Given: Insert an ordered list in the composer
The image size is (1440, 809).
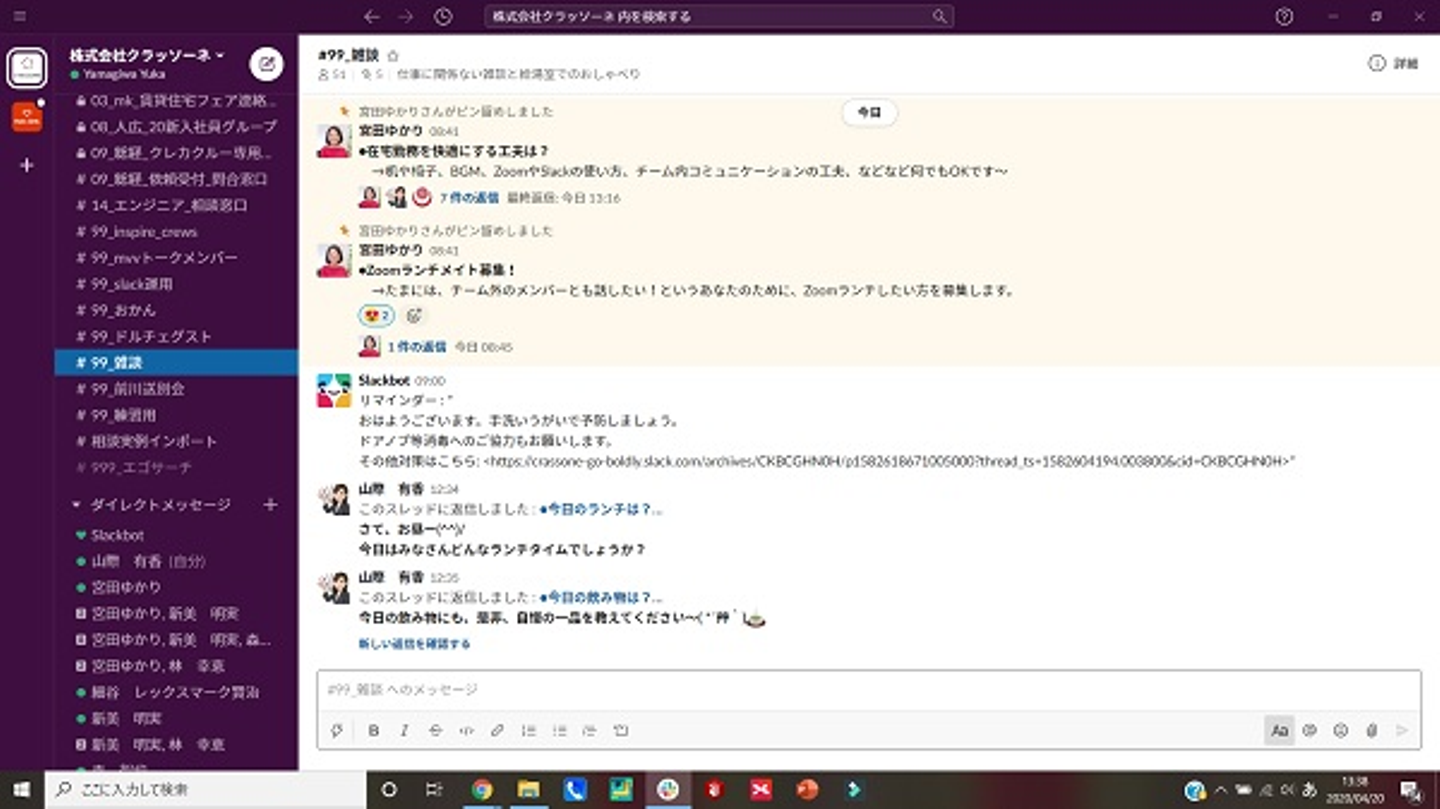Looking at the screenshot, I should 528,731.
